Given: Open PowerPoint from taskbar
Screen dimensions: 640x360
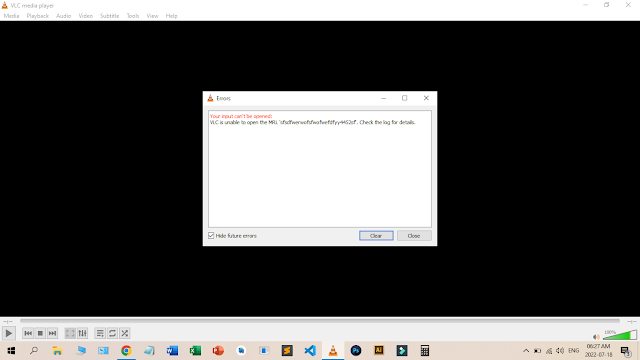Looking at the screenshot, I should (x=218, y=351).
